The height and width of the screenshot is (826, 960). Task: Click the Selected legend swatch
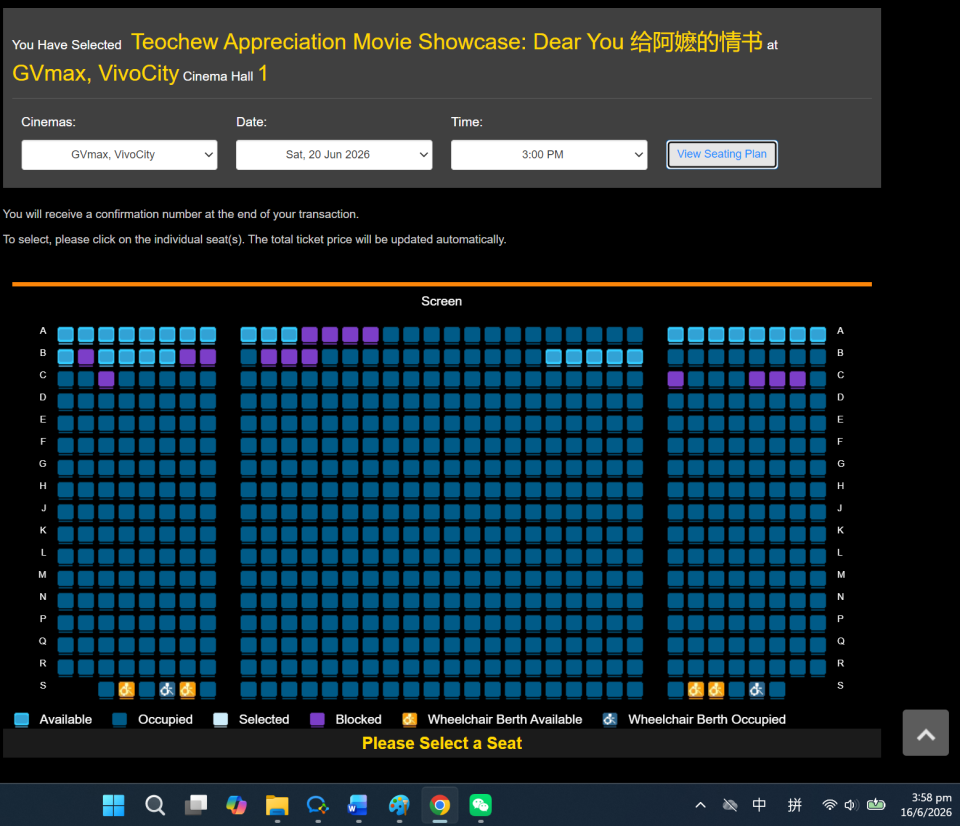pos(220,719)
